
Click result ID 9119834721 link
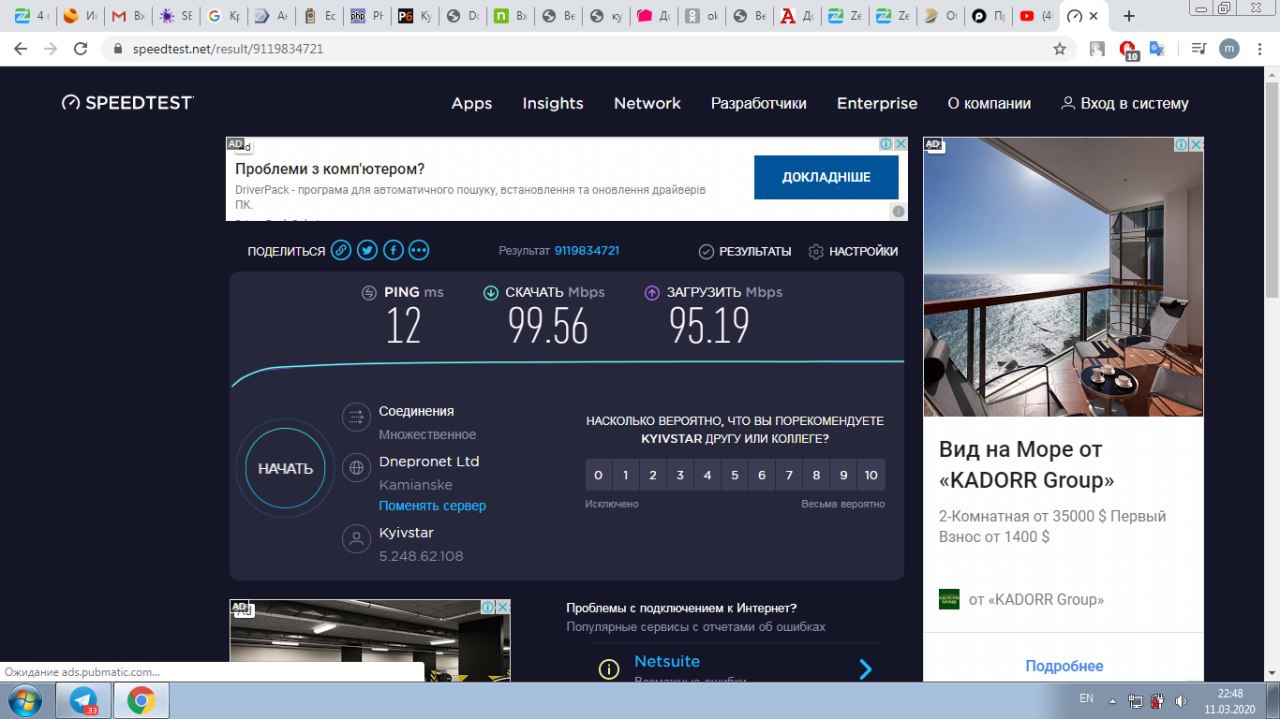(x=587, y=251)
